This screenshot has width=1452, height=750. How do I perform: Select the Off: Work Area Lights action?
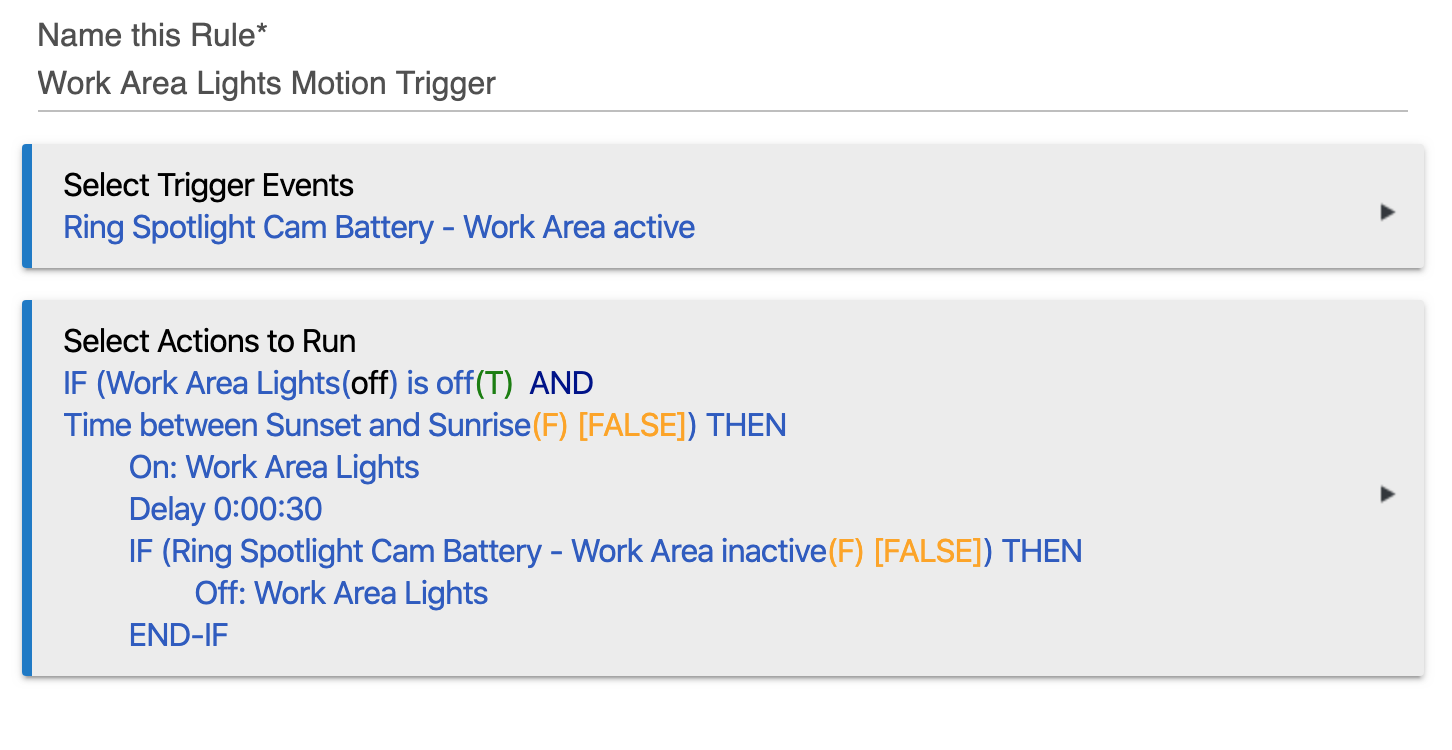point(340,593)
